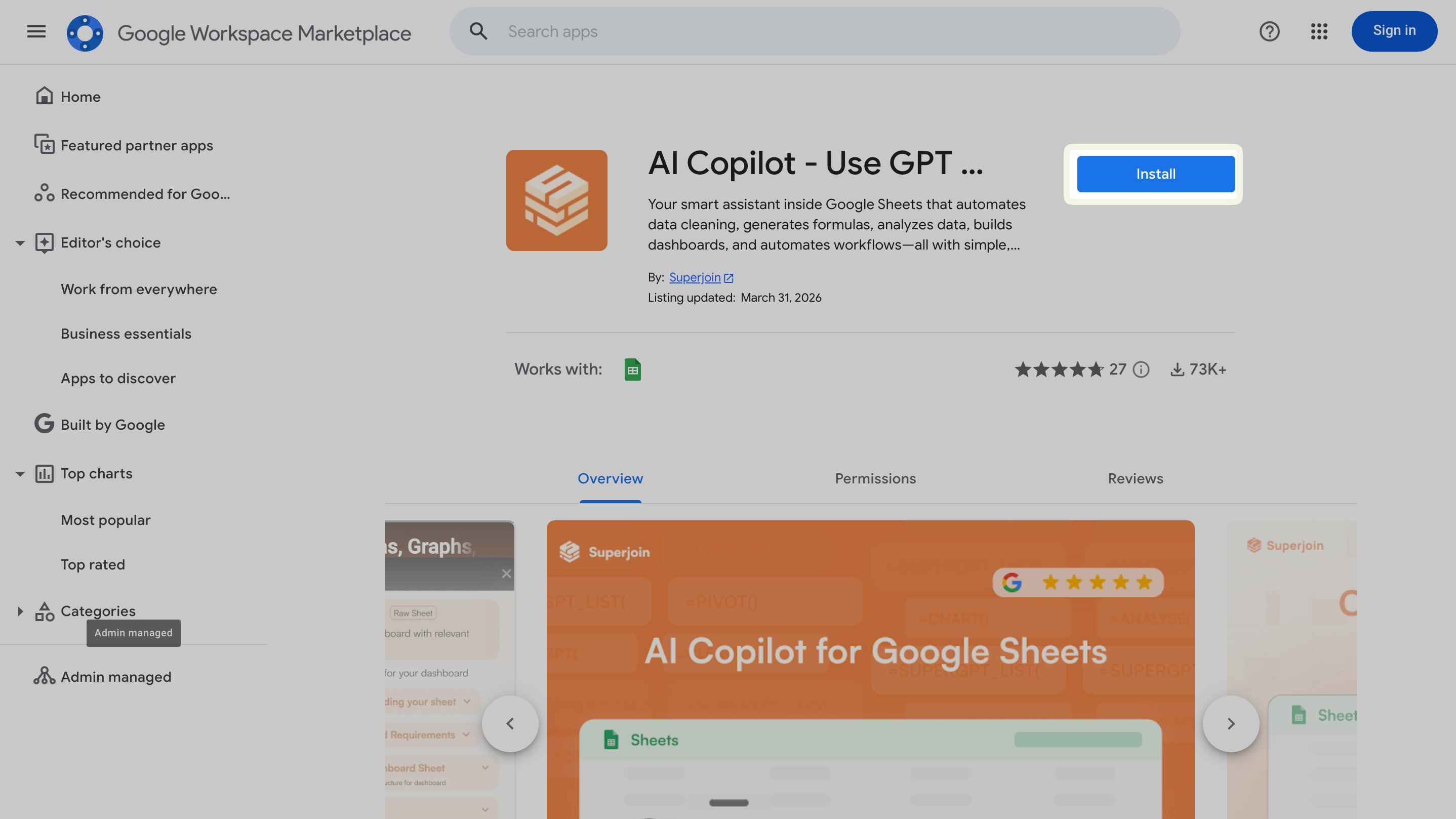Install the AI Copilot app
1456x819 pixels.
[1155, 174]
